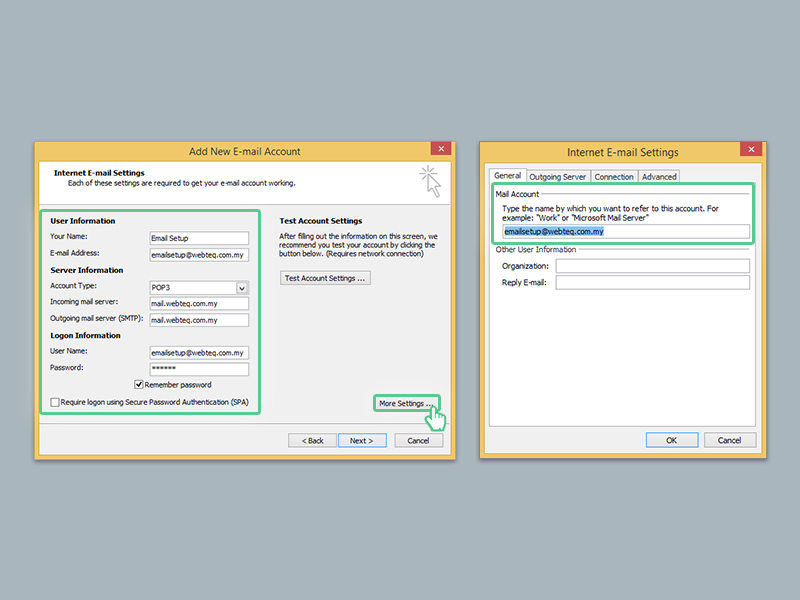Close the Add New E-mail Account dialog
This screenshot has height=600, width=800.
(x=441, y=148)
